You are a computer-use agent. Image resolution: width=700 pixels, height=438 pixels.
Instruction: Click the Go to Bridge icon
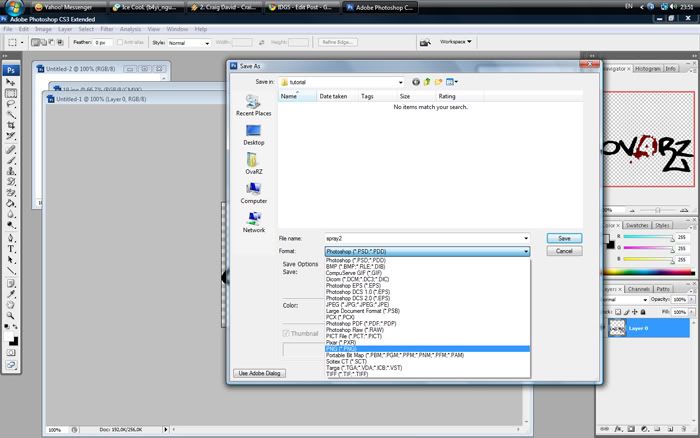(425, 42)
